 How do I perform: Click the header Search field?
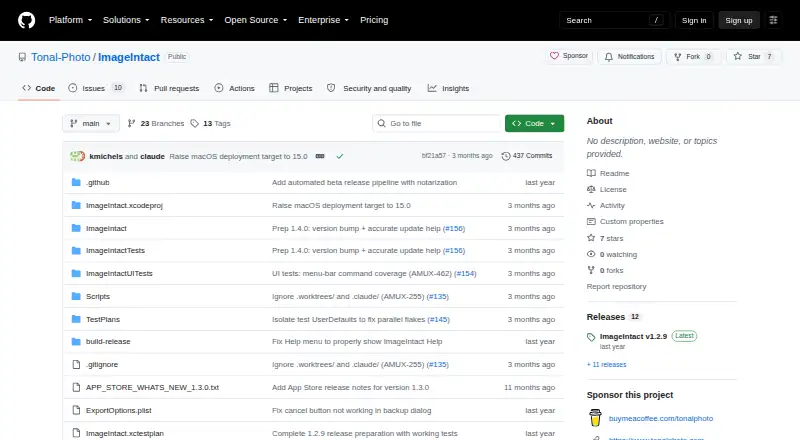point(614,20)
